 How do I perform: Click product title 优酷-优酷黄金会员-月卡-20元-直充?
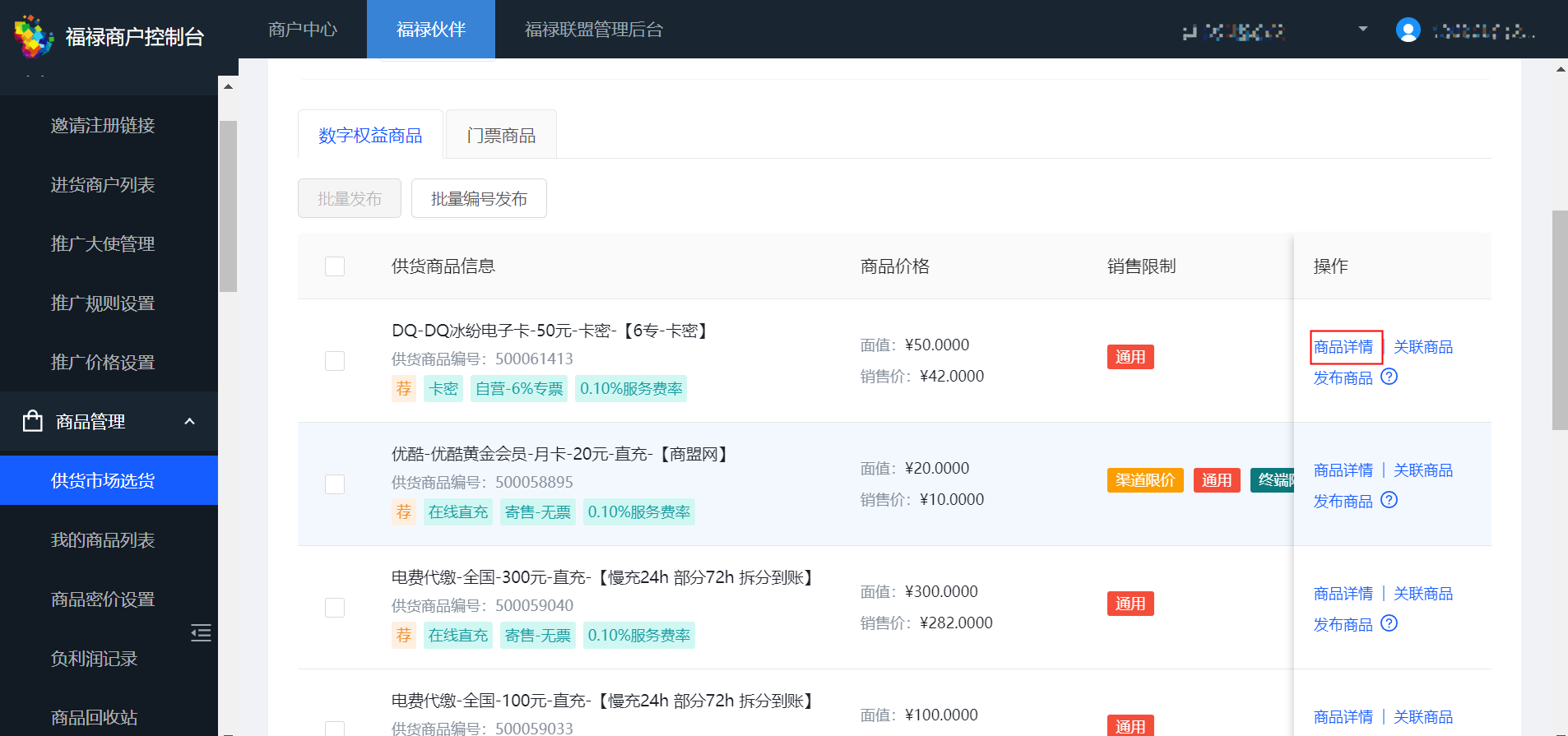coord(560,454)
